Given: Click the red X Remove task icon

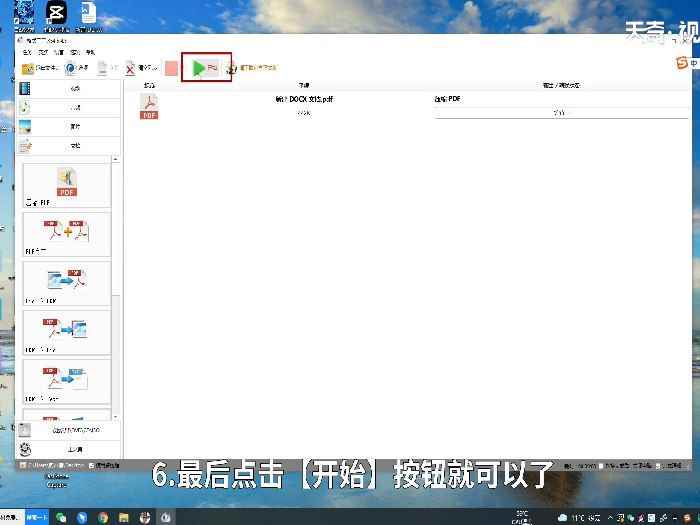Looking at the screenshot, I should pos(130,68).
